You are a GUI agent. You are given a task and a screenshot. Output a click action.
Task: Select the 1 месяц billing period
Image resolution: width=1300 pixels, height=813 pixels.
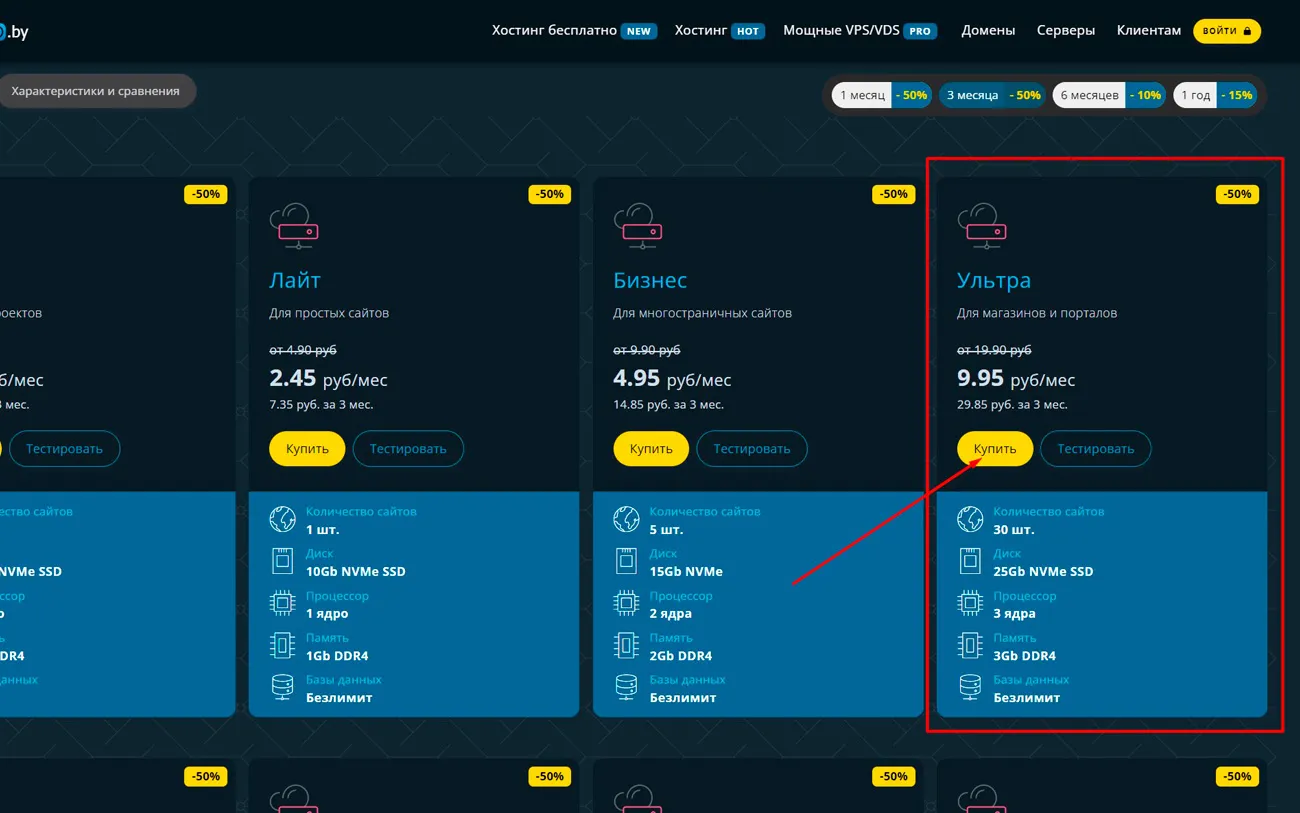coord(883,95)
